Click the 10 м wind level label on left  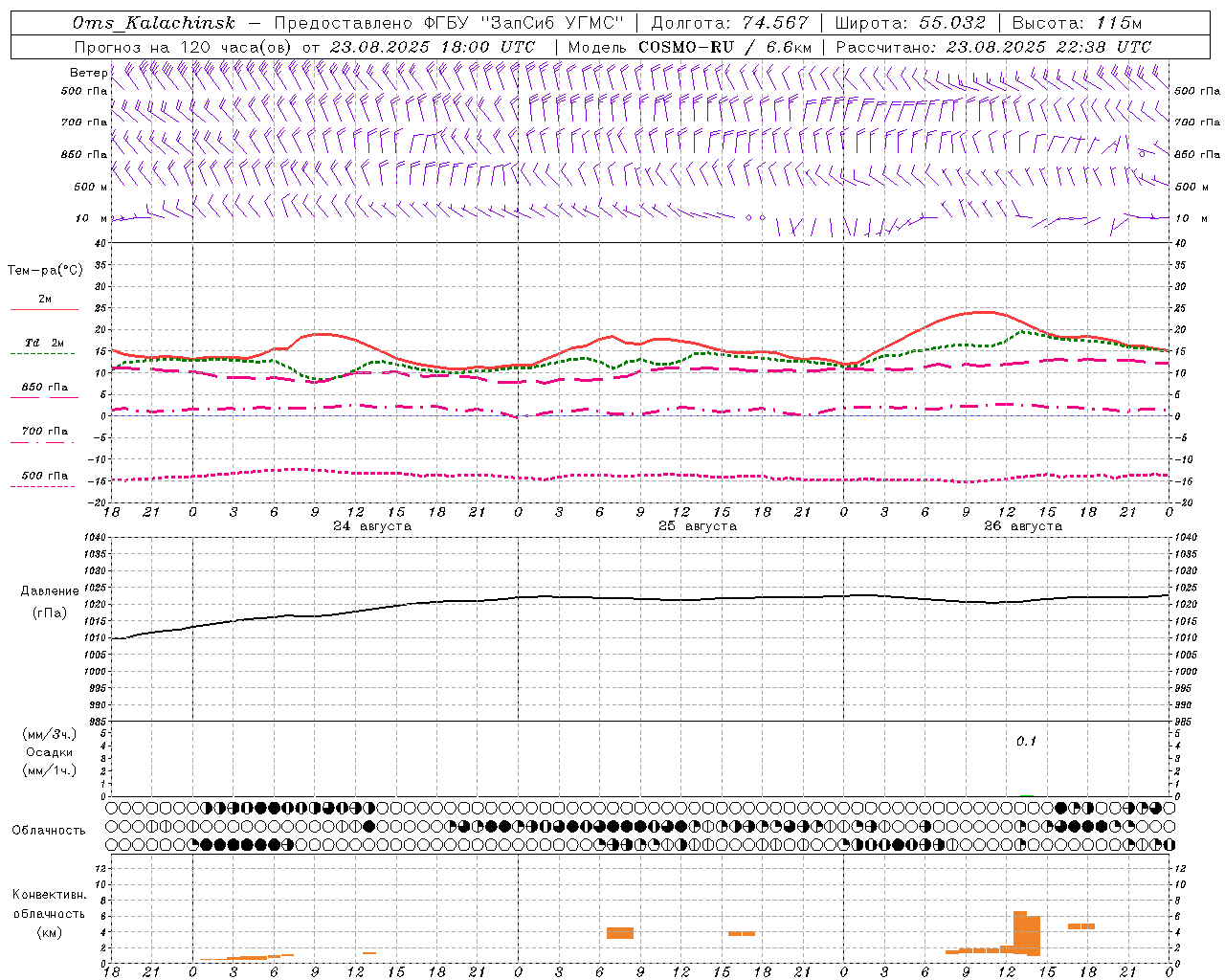(91, 218)
